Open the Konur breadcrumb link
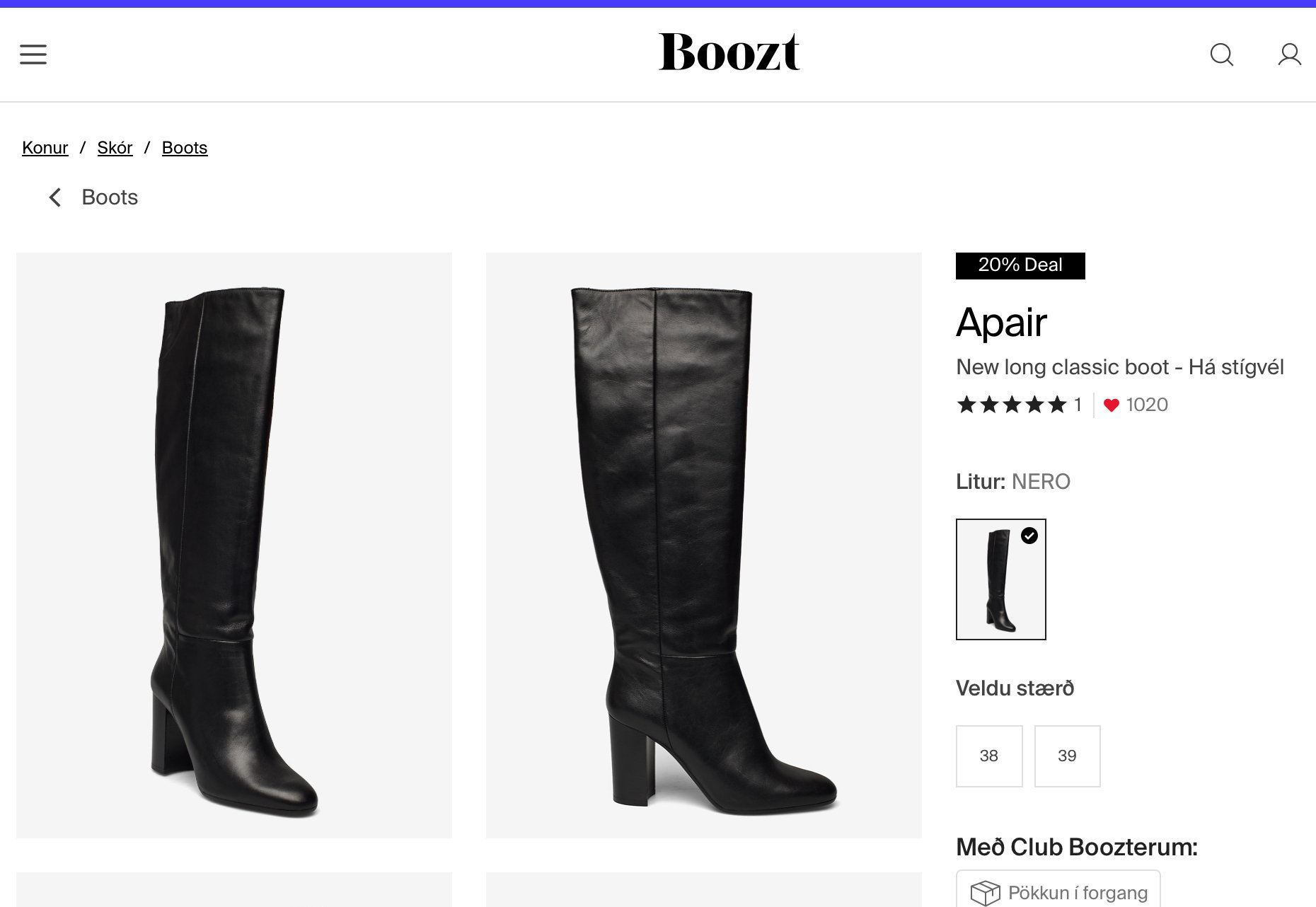 pyautogui.click(x=45, y=148)
